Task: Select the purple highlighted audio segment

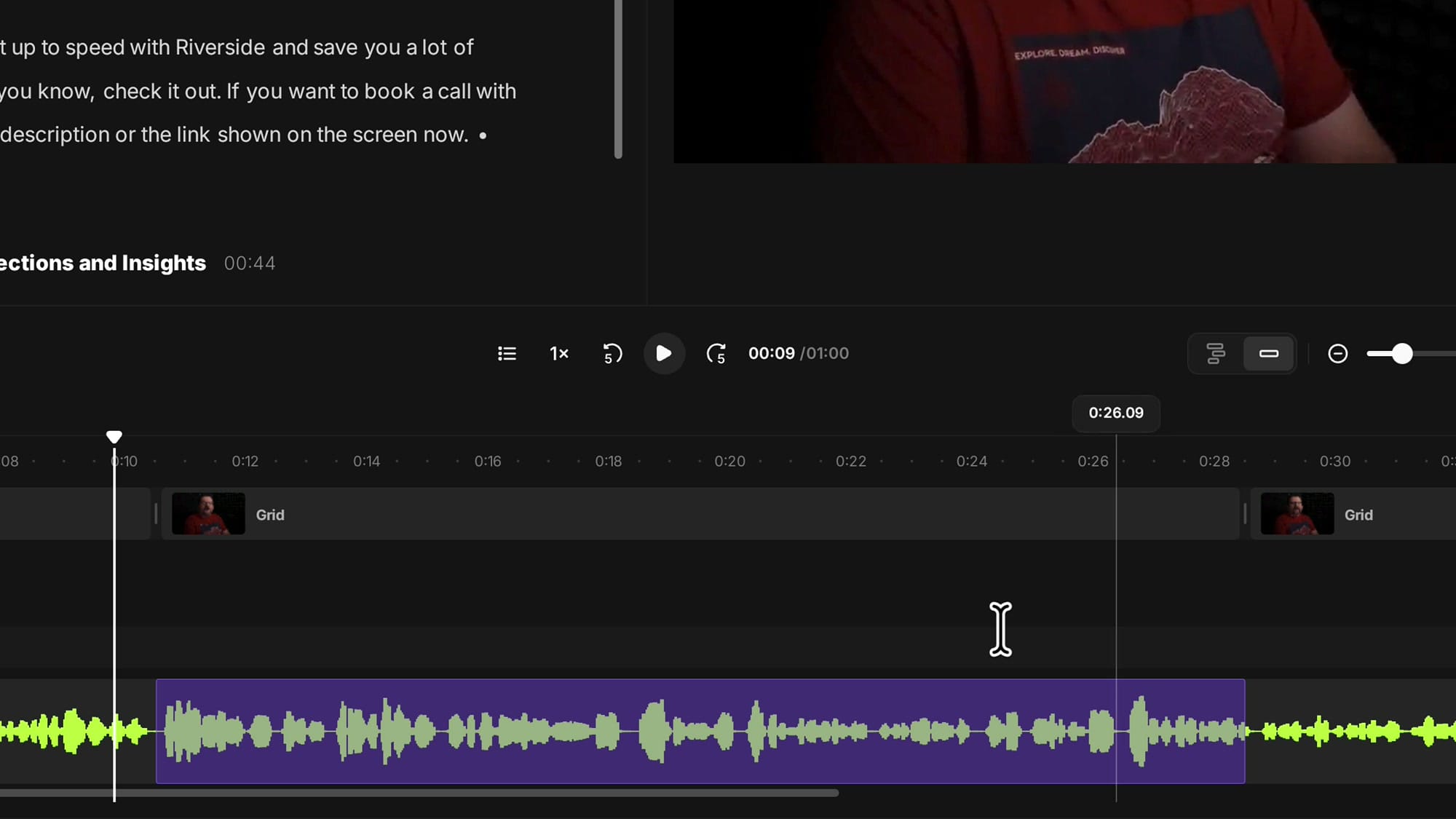Action: [700, 731]
